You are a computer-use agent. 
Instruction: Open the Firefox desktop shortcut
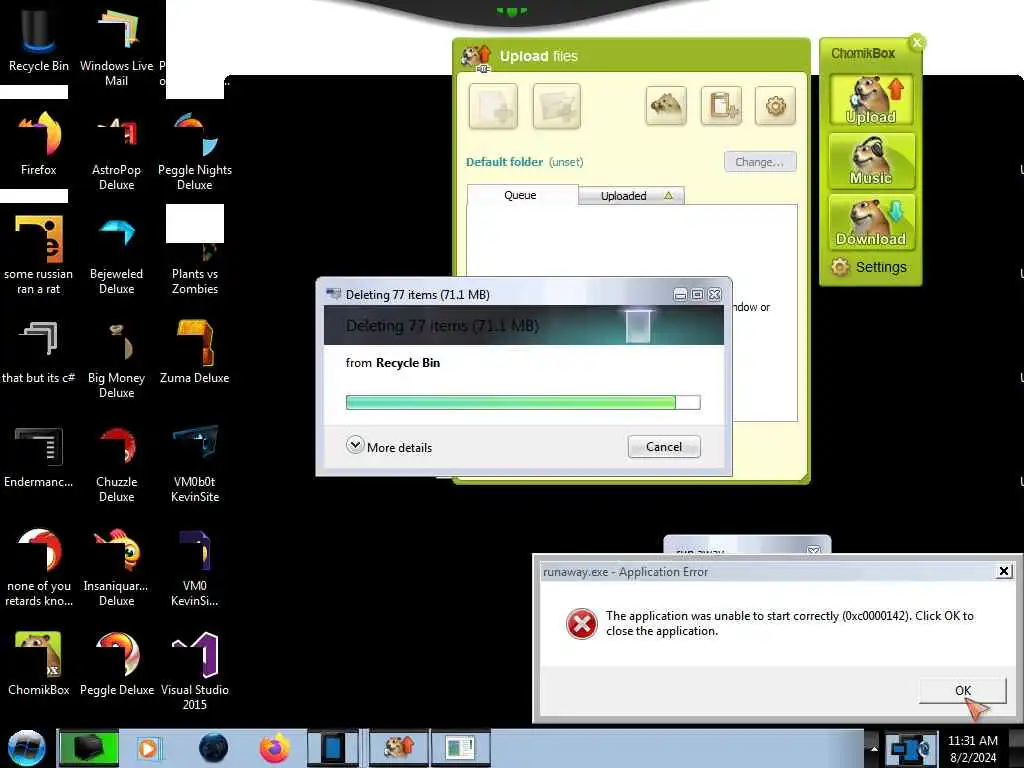[x=39, y=142]
